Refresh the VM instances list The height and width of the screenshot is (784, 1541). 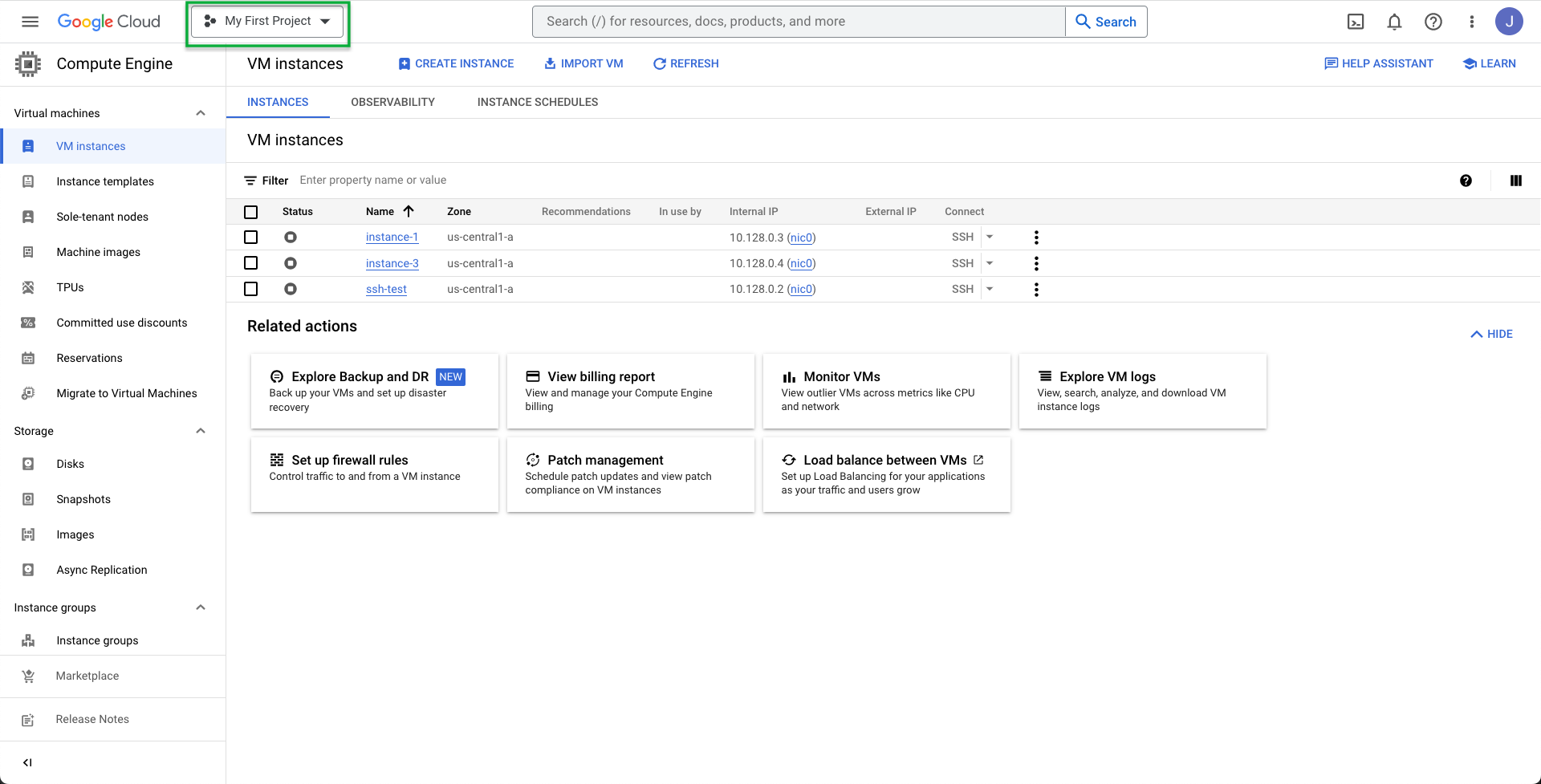pyautogui.click(x=686, y=63)
